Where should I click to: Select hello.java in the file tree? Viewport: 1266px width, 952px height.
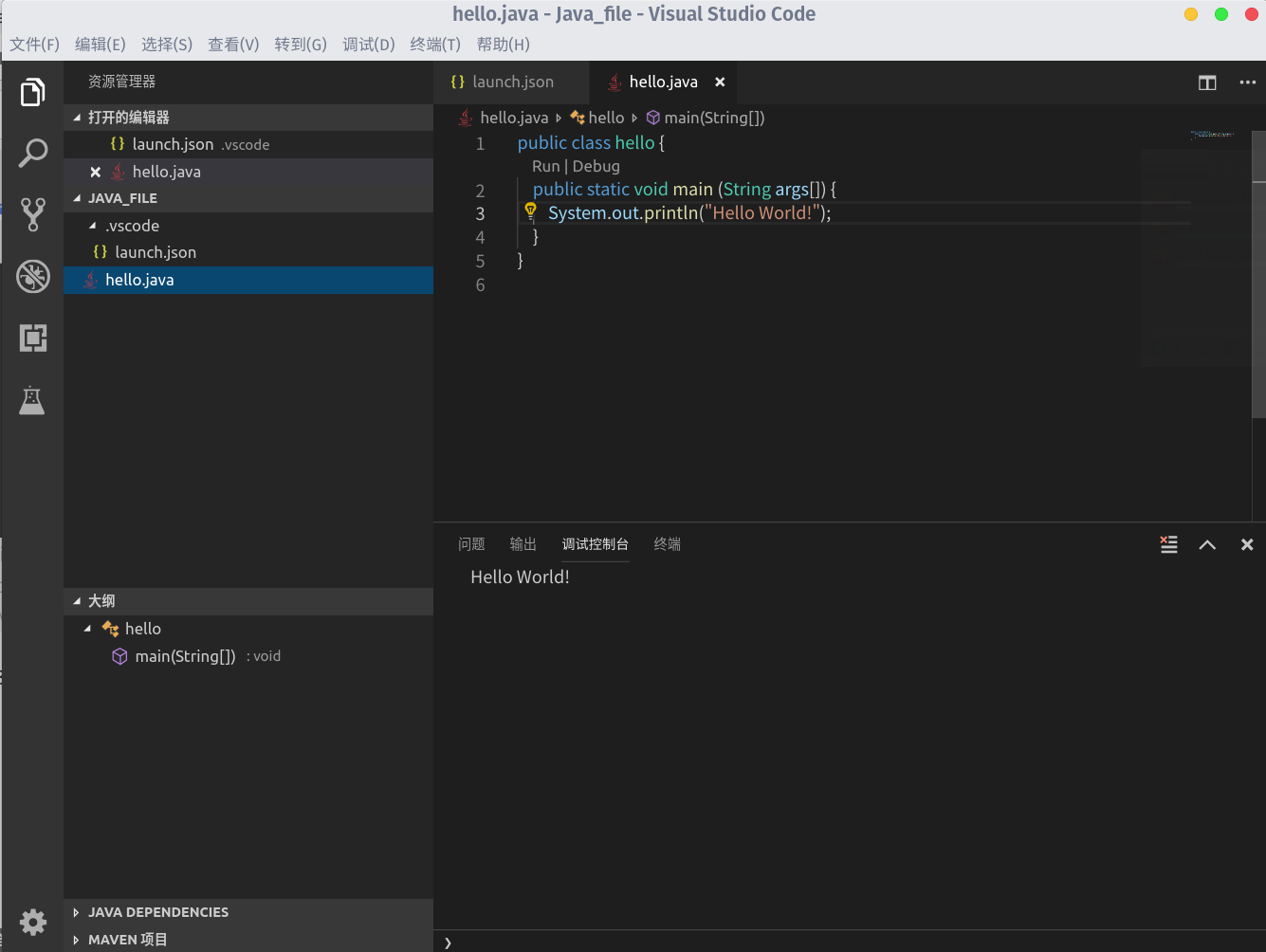click(x=248, y=280)
